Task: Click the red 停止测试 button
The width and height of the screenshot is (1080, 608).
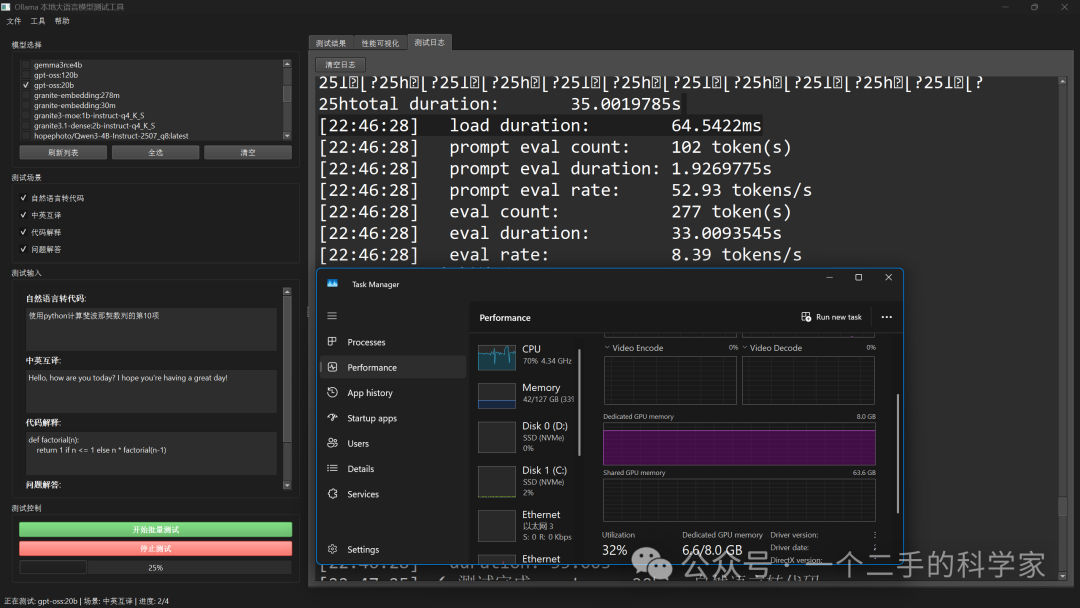Action: tap(156, 549)
